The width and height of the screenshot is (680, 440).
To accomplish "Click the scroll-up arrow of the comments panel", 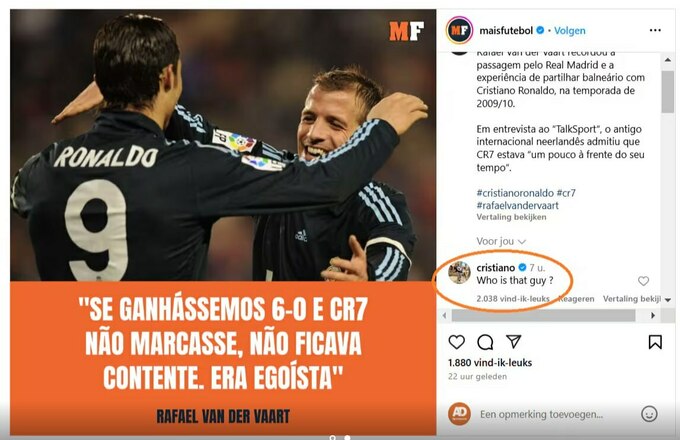I will pyautogui.click(x=668, y=60).
